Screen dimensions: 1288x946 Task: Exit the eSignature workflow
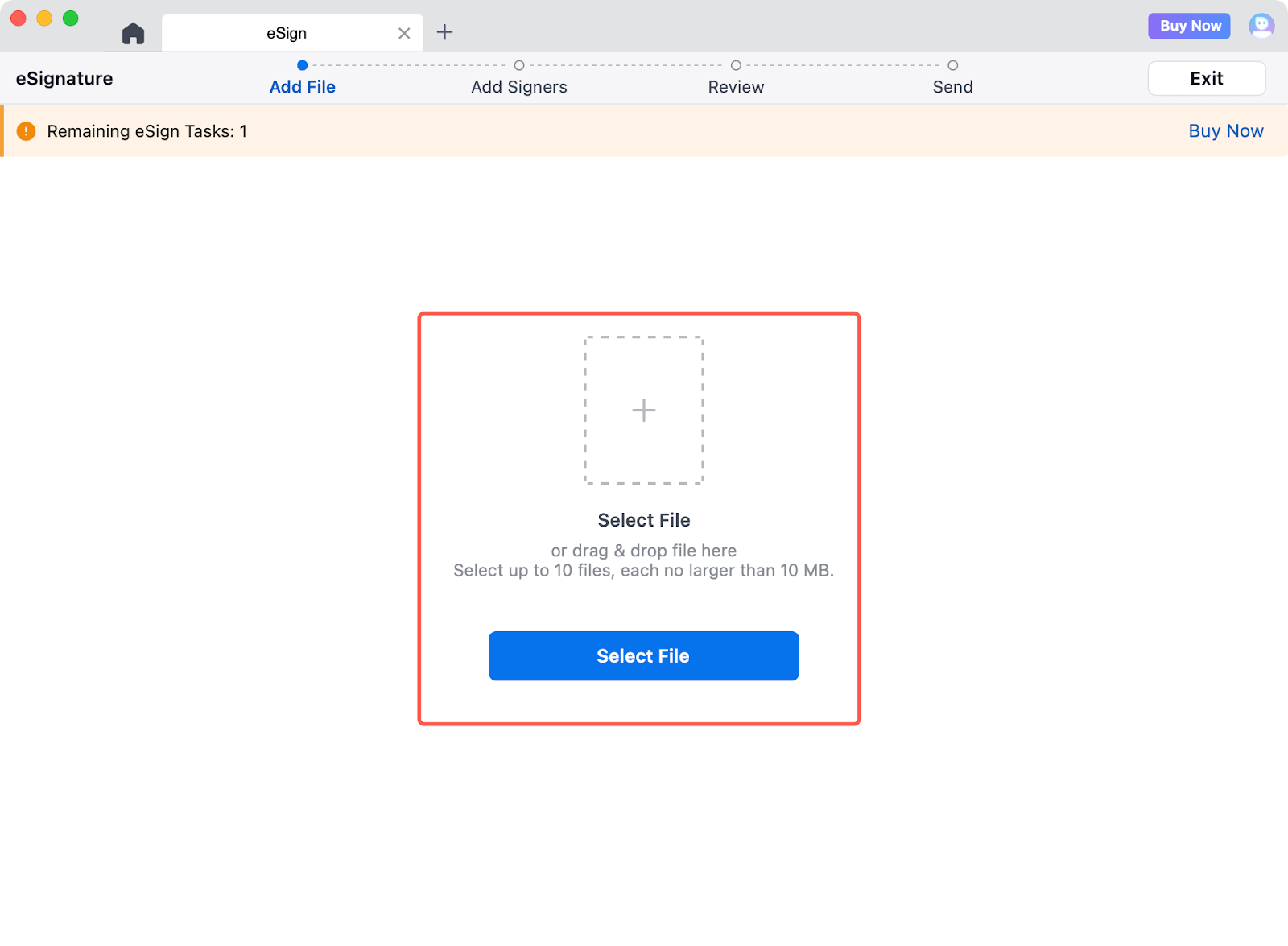[x=1206, y=78]
